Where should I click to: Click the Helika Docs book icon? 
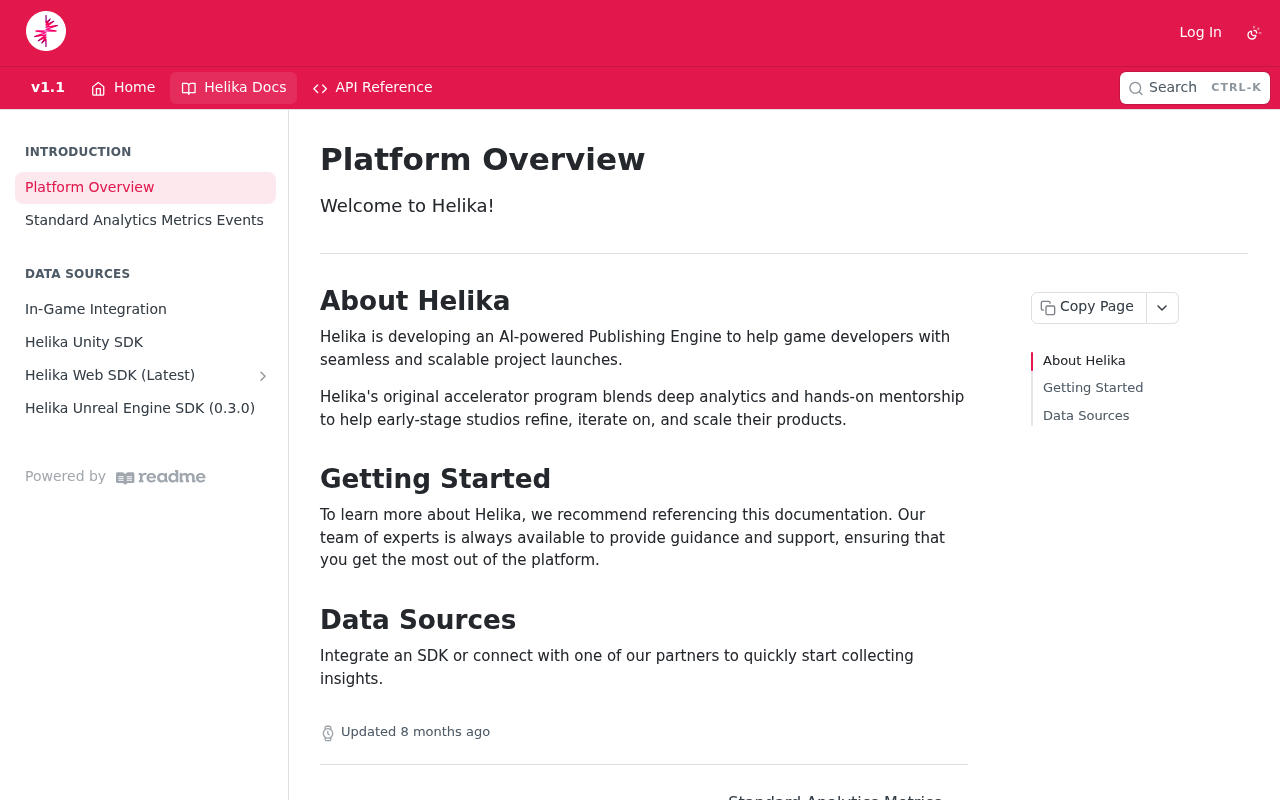click(x=189, y=88)
